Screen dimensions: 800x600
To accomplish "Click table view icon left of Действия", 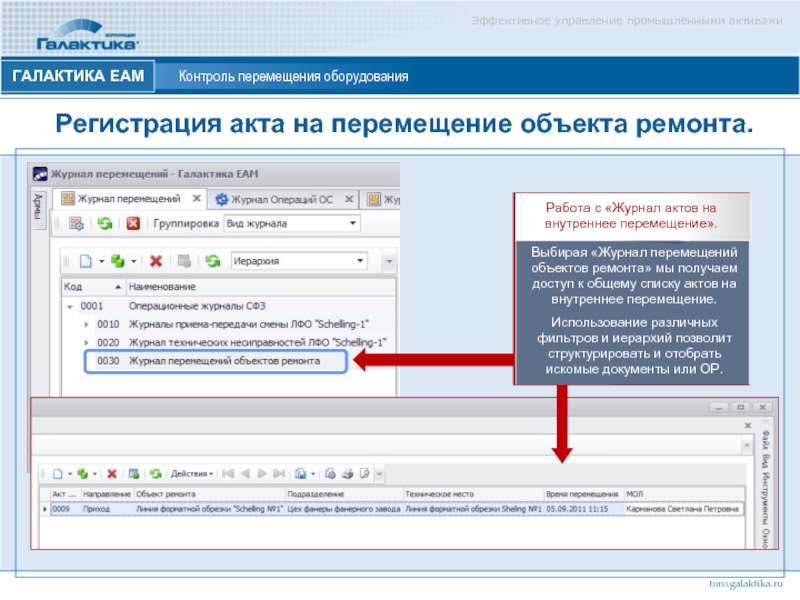I will pos(134,474).
